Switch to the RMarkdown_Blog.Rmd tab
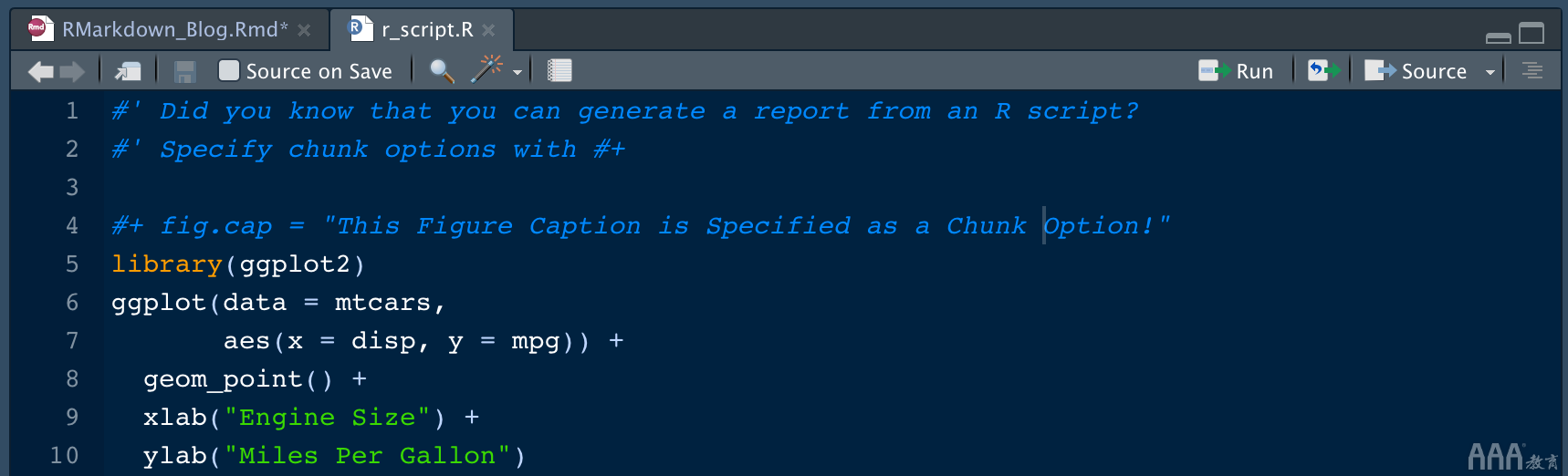This screenshot has height=476, width=1568. 169,29
